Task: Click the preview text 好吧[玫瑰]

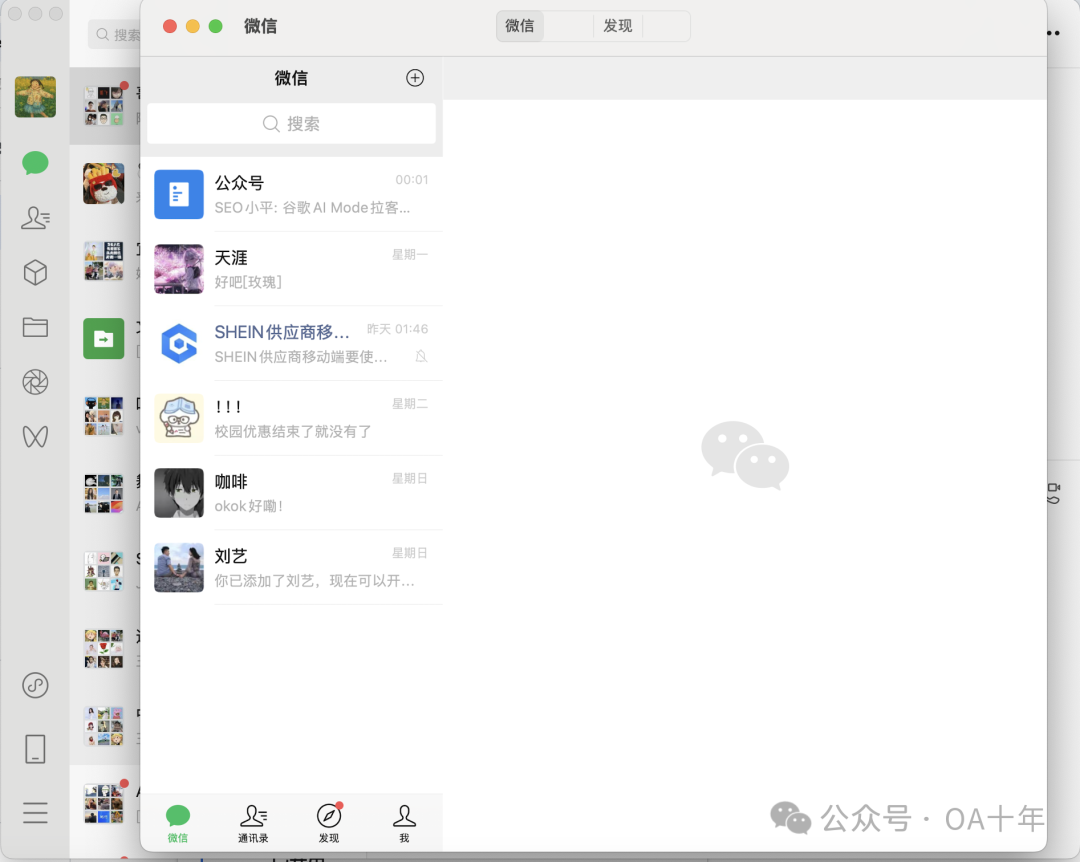Action: pyautogui.click(x=248, y=282)
